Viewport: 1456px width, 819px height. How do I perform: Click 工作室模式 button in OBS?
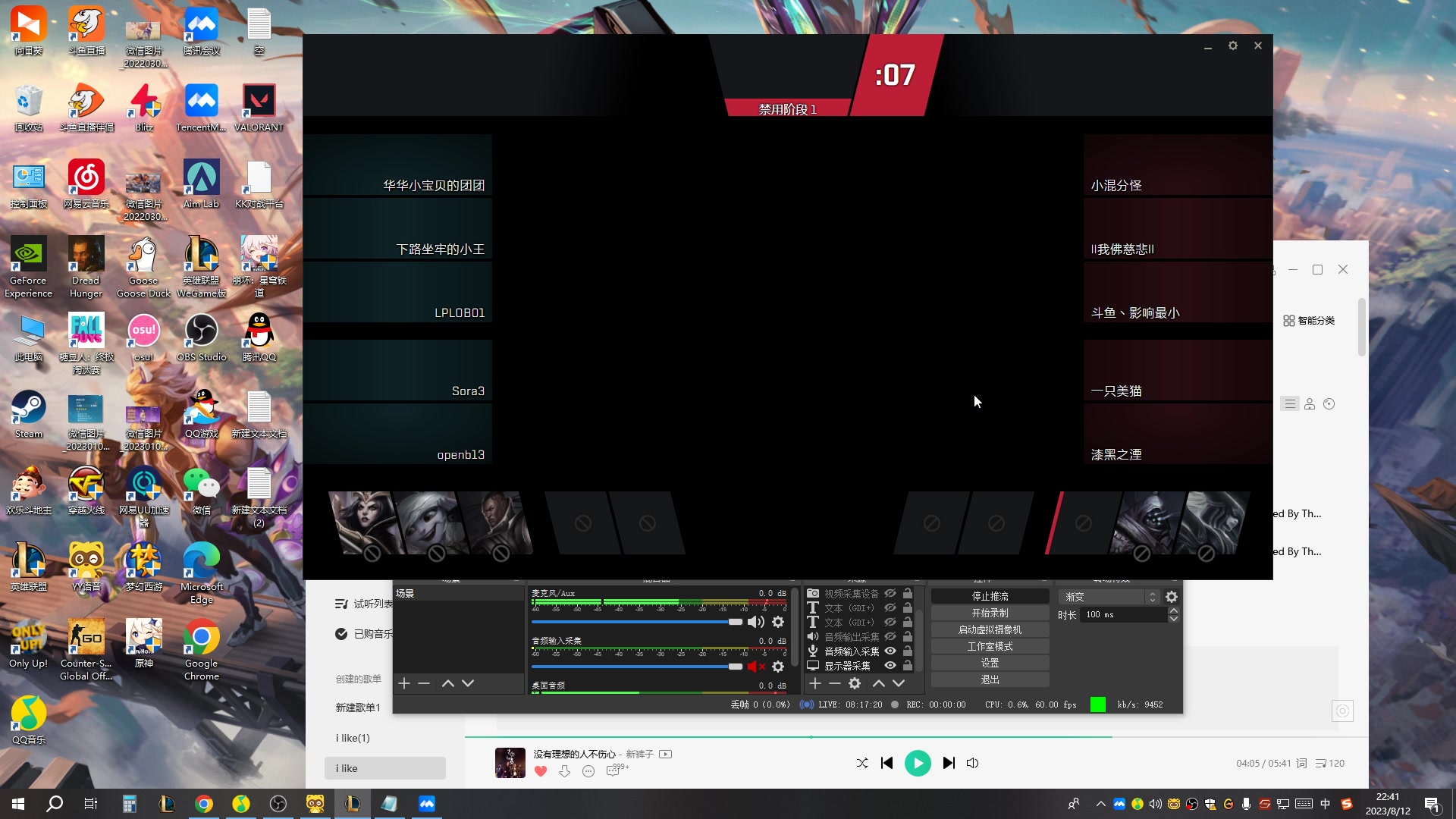(x=990, y=647)
